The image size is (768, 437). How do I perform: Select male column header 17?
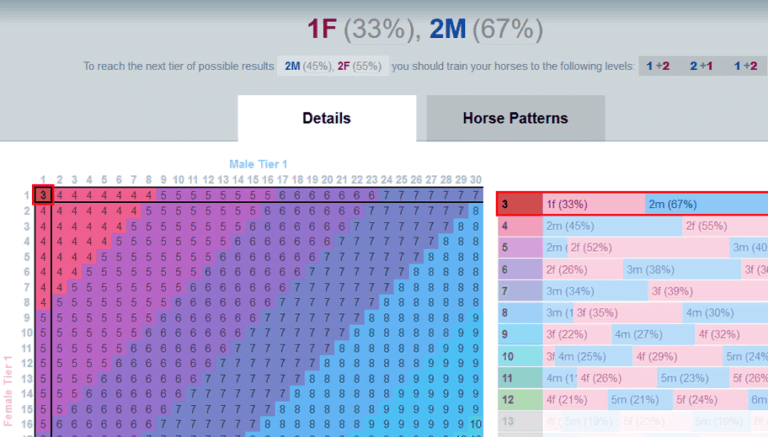(283, 180)
